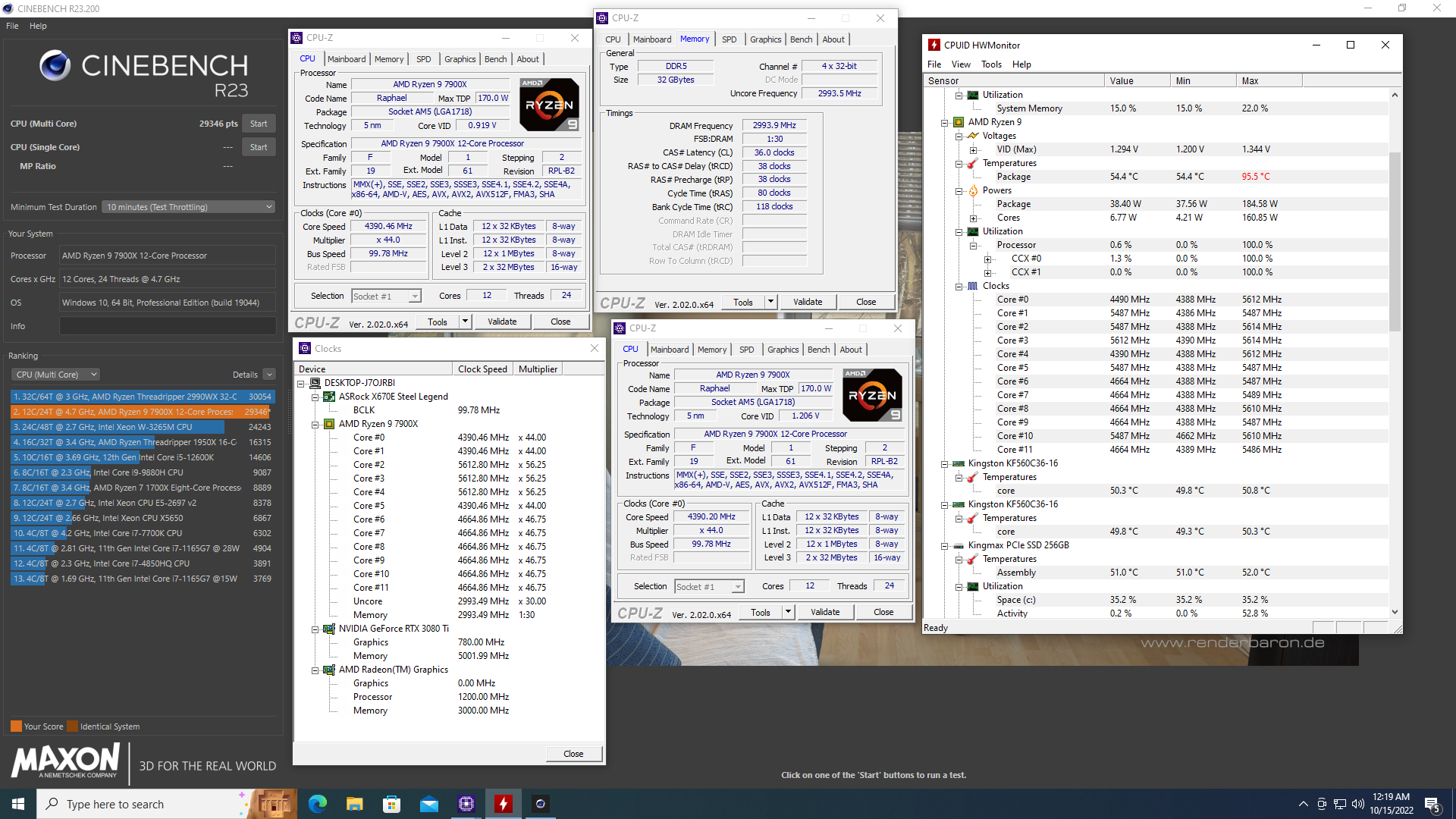Click the NVIDIA GeForce RTX 3080 Ti icon
Viewport: 1456px width, 819px height.
click(x=329, y=629)
